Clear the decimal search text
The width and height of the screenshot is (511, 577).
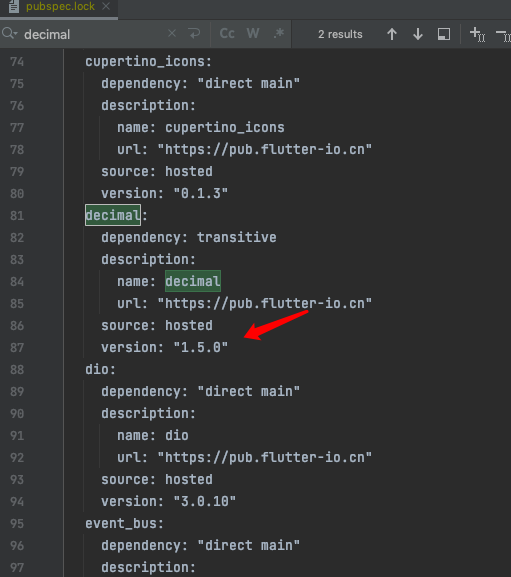pyautogui.click(x=172, y=34)
